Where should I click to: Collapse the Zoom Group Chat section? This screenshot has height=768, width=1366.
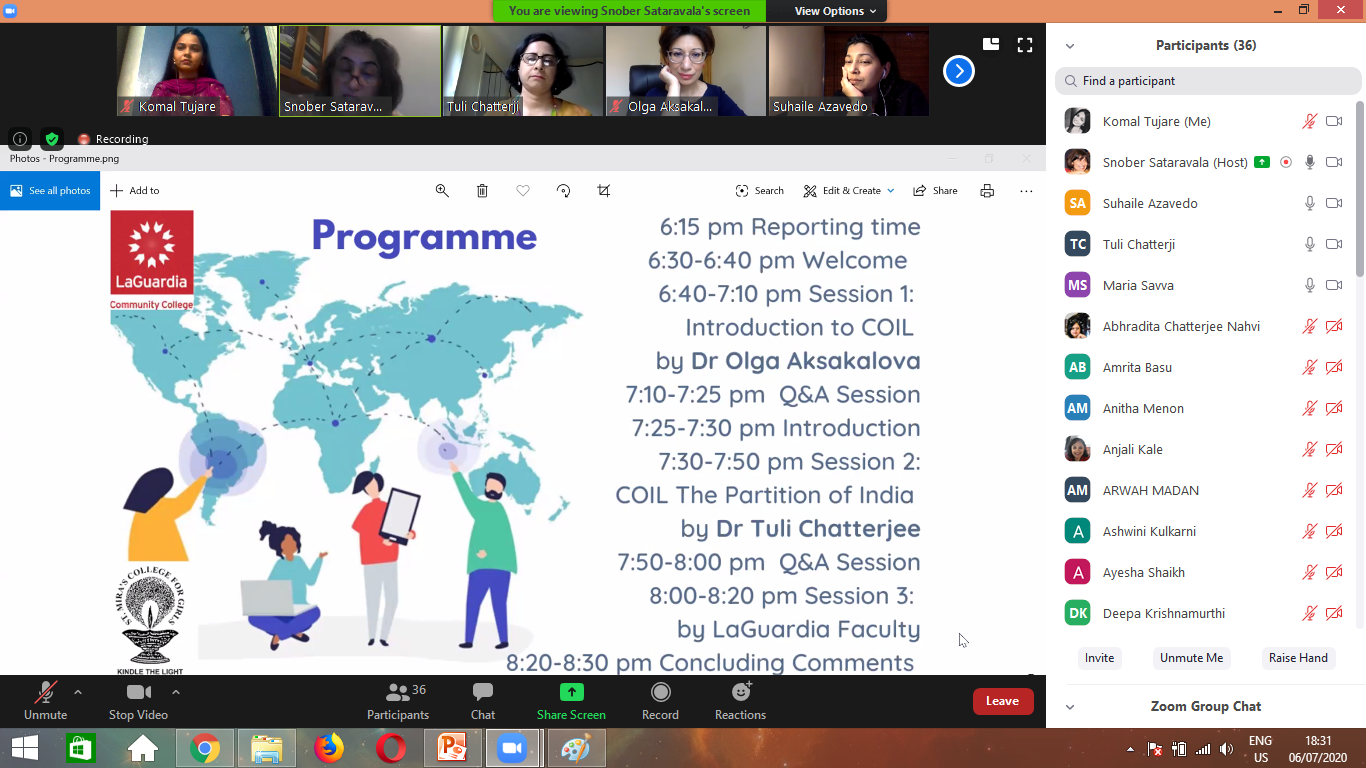coord(1069,707)
